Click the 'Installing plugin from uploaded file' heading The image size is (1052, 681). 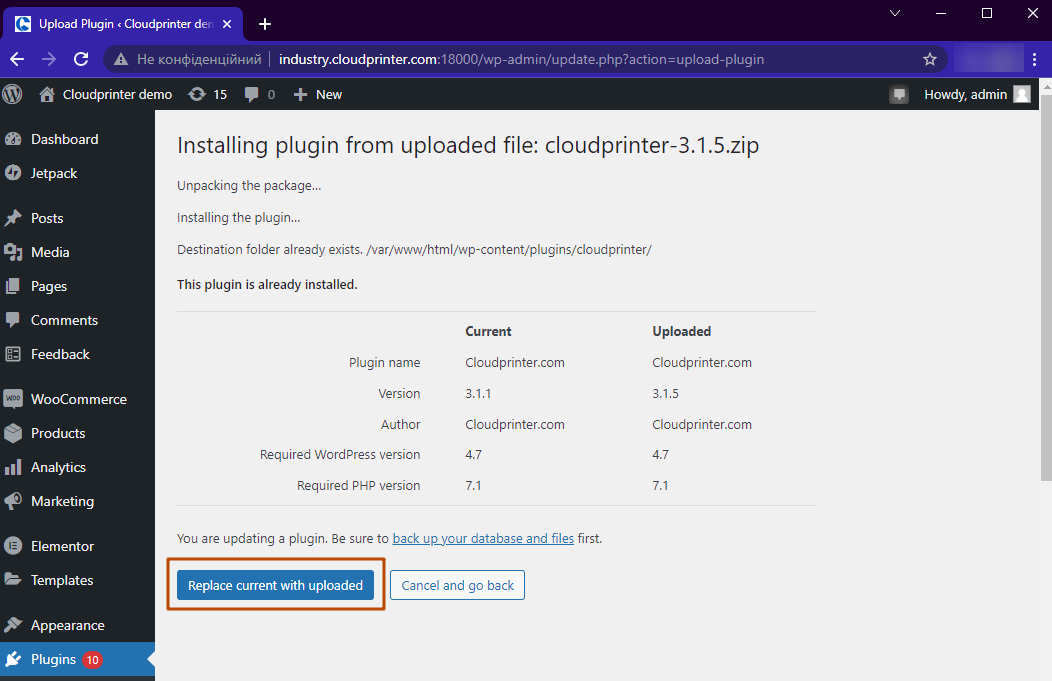(x=468, y=145)
